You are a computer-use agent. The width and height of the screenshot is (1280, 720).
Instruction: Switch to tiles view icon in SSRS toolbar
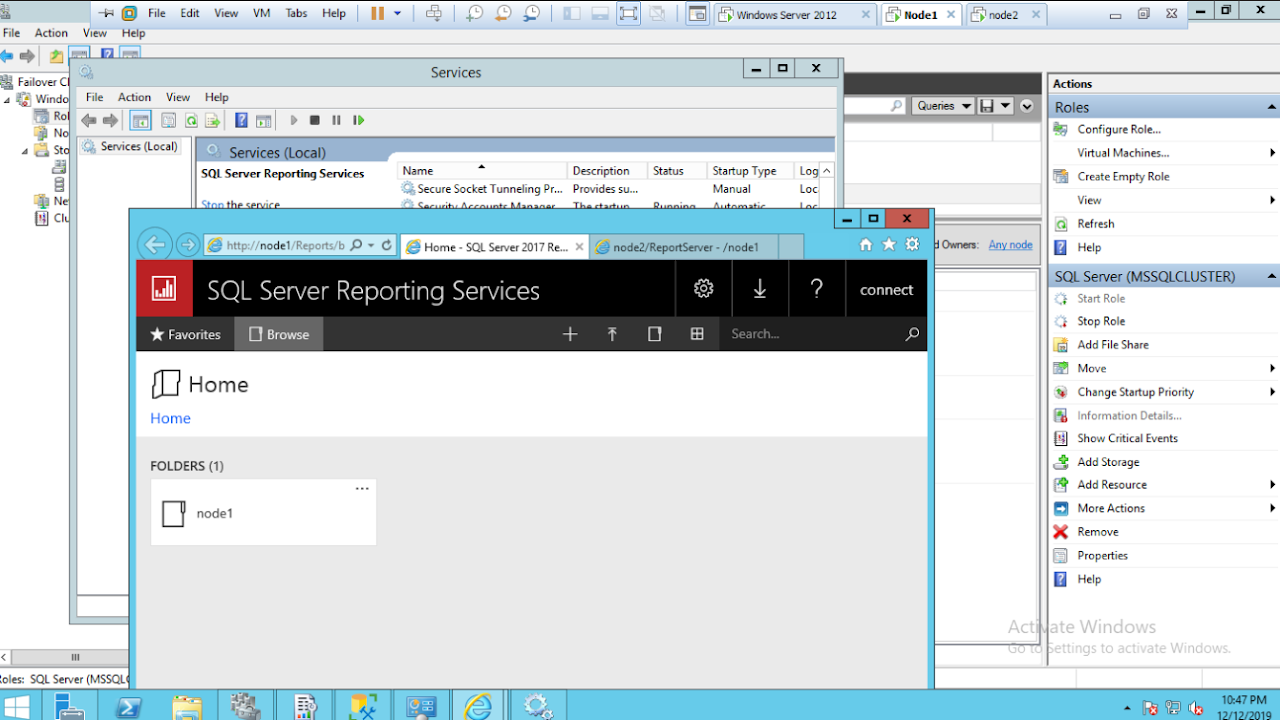(x=697, y=334)
